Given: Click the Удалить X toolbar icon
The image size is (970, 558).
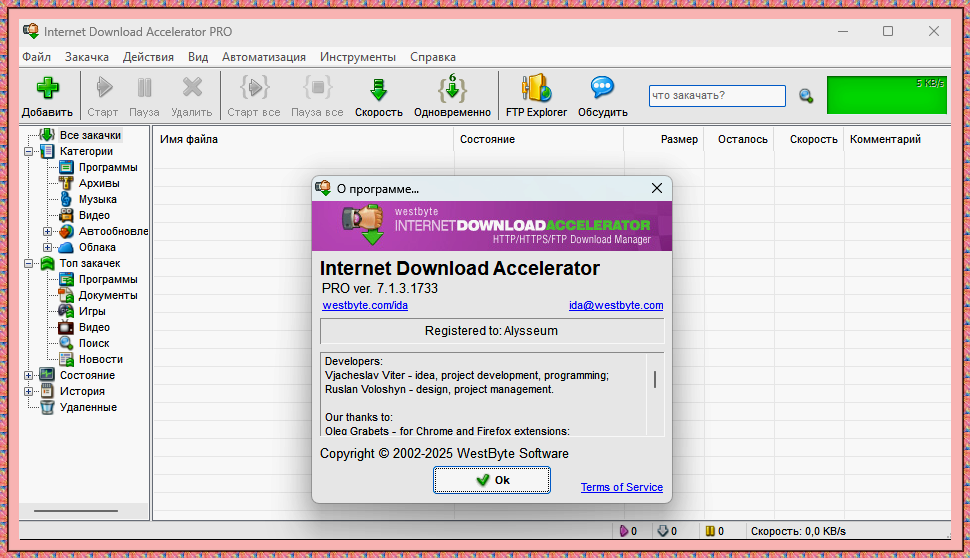Looking at the screenshot, I should click(192, 87).
